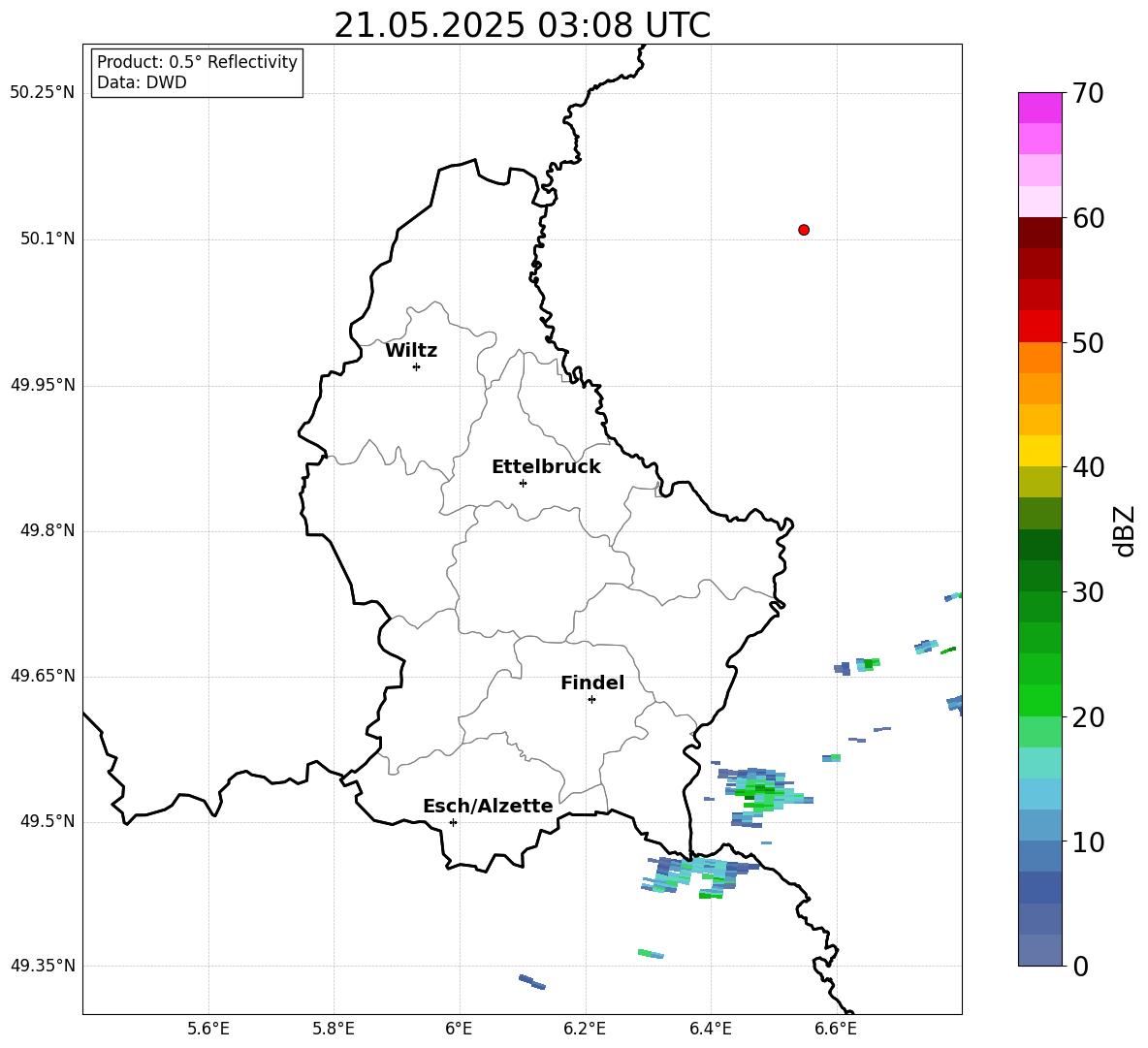1148x1048 pixels.
Task: Click the 49.95°N latitude label
Action: click(43, 385)
